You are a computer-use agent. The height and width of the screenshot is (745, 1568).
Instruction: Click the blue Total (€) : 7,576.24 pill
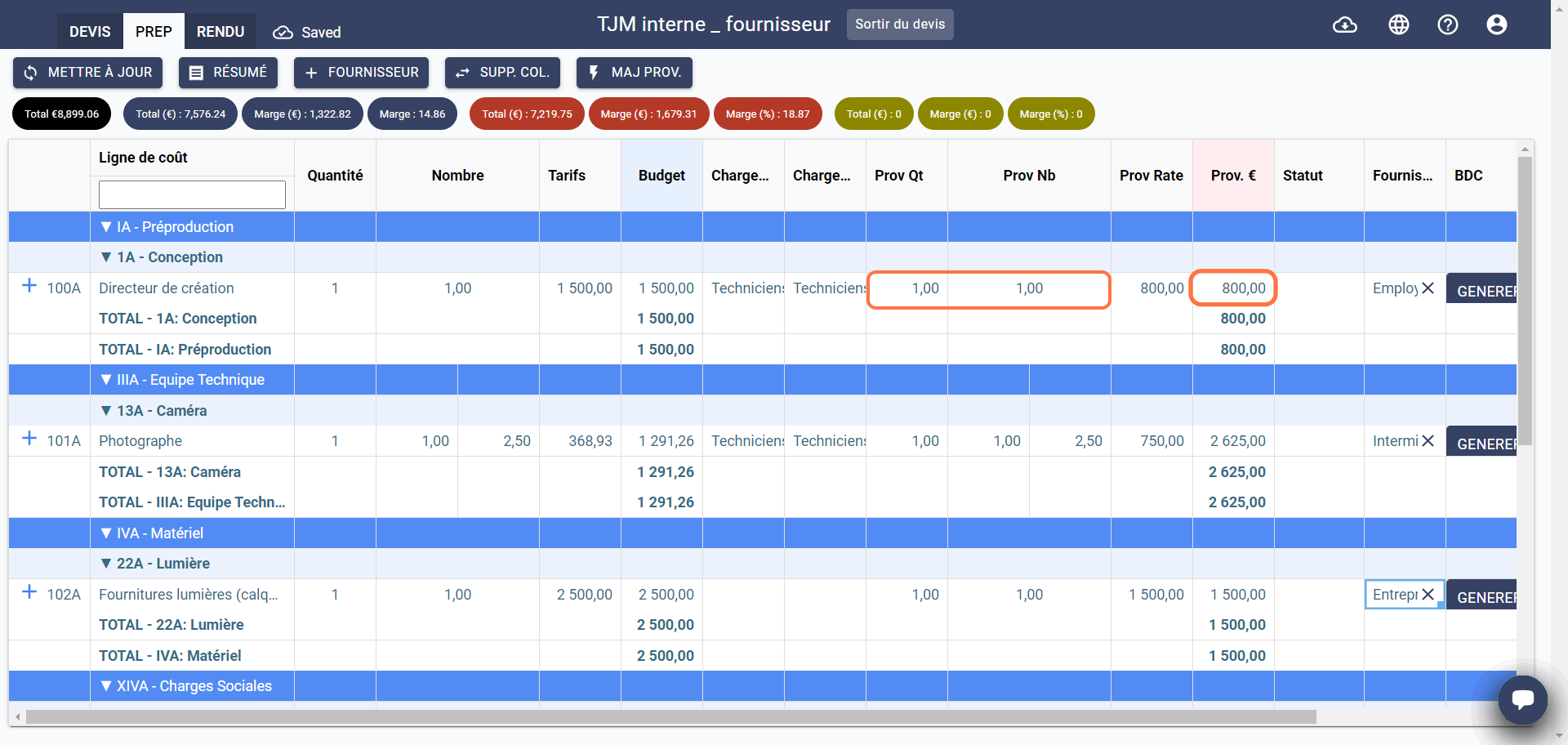click(x=180, y=114)
